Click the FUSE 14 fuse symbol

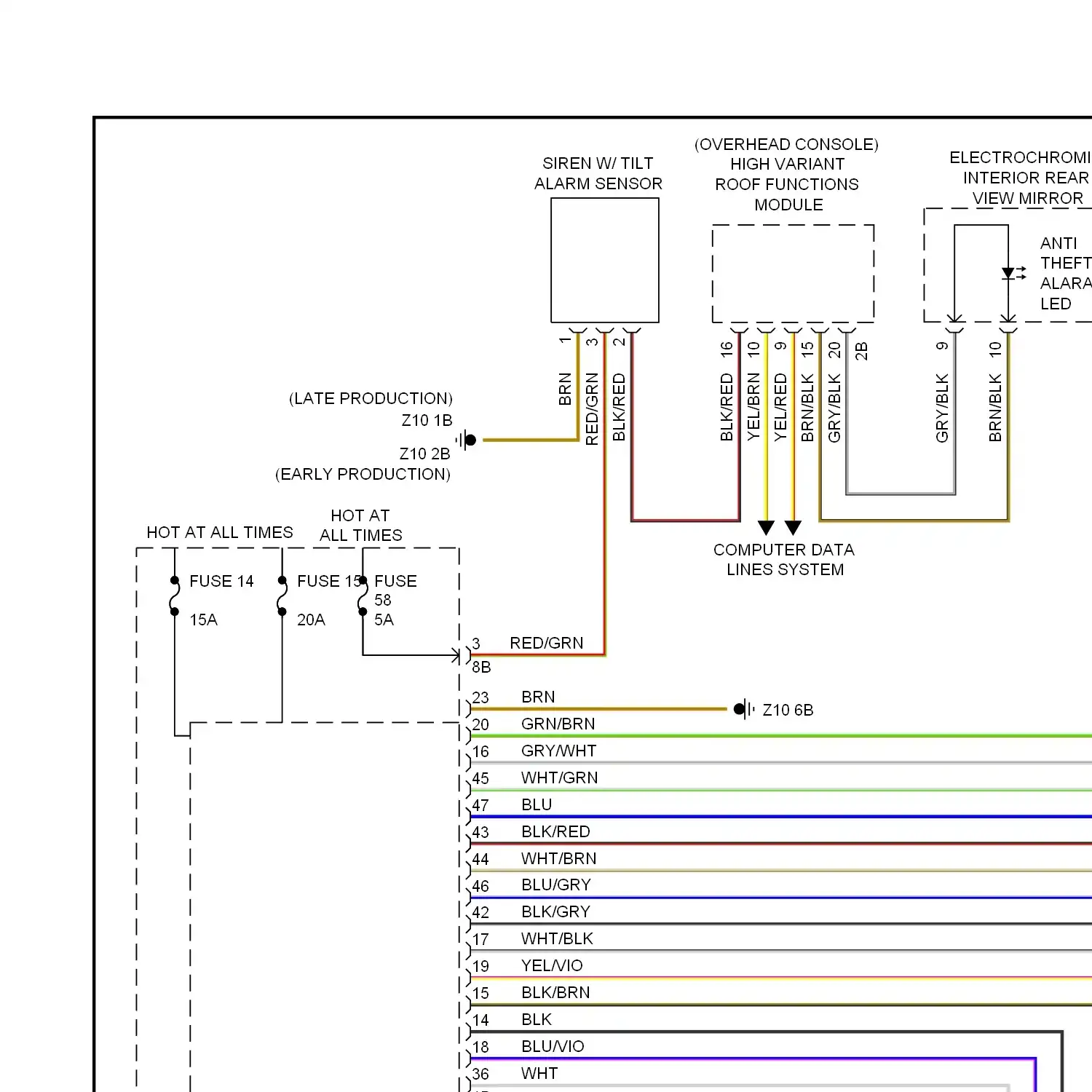click(x=175, y=596)
